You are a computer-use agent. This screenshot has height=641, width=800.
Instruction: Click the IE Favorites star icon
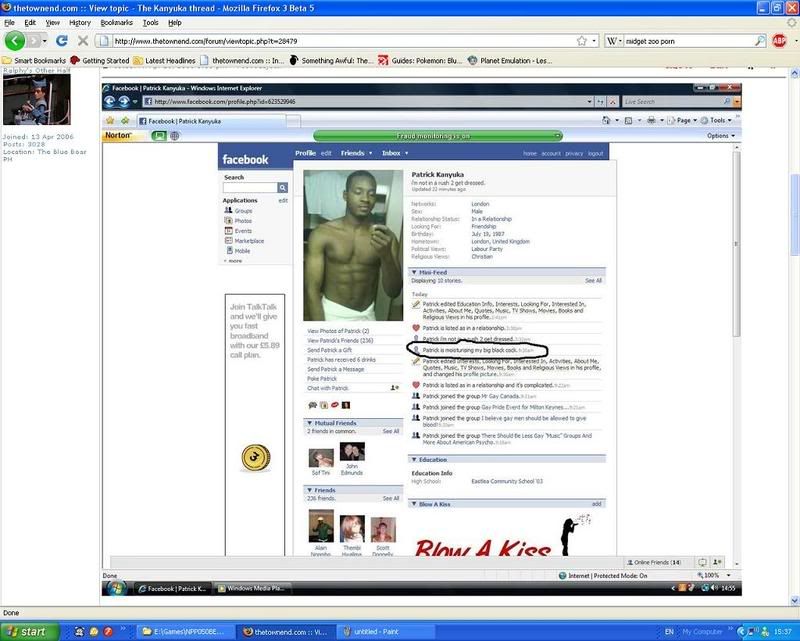click(110, 121)
